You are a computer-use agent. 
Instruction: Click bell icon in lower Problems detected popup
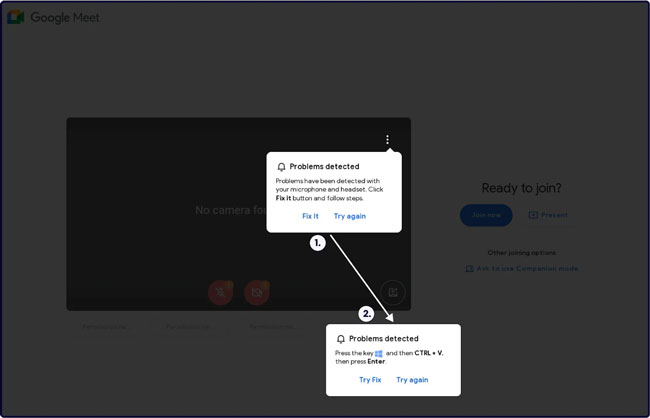(x=341, y=339)
